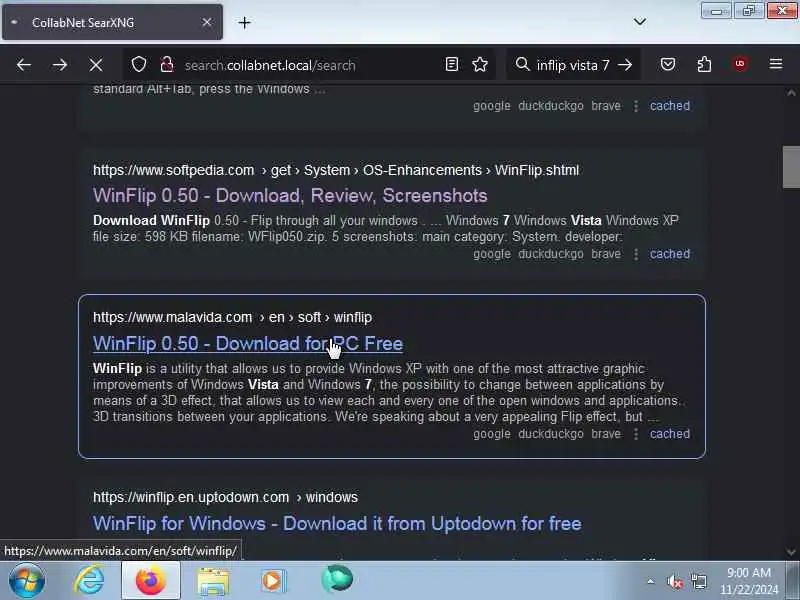The height and width of the screenshot is (600, 800).
Task: Open the clock showing 9:00 AM
Action: [x=749, y=581]
